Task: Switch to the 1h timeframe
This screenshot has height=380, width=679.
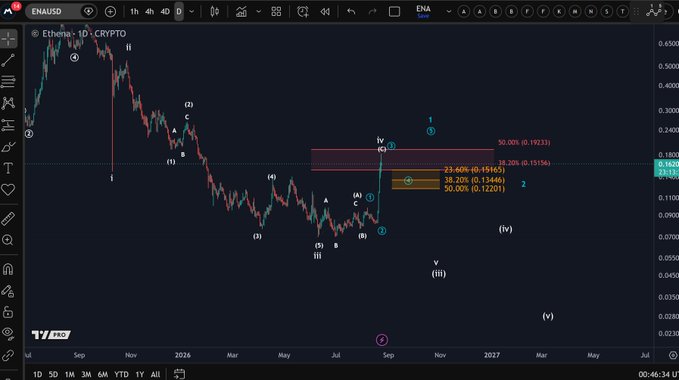Action: pyautogui.click(x=135, y=12)
